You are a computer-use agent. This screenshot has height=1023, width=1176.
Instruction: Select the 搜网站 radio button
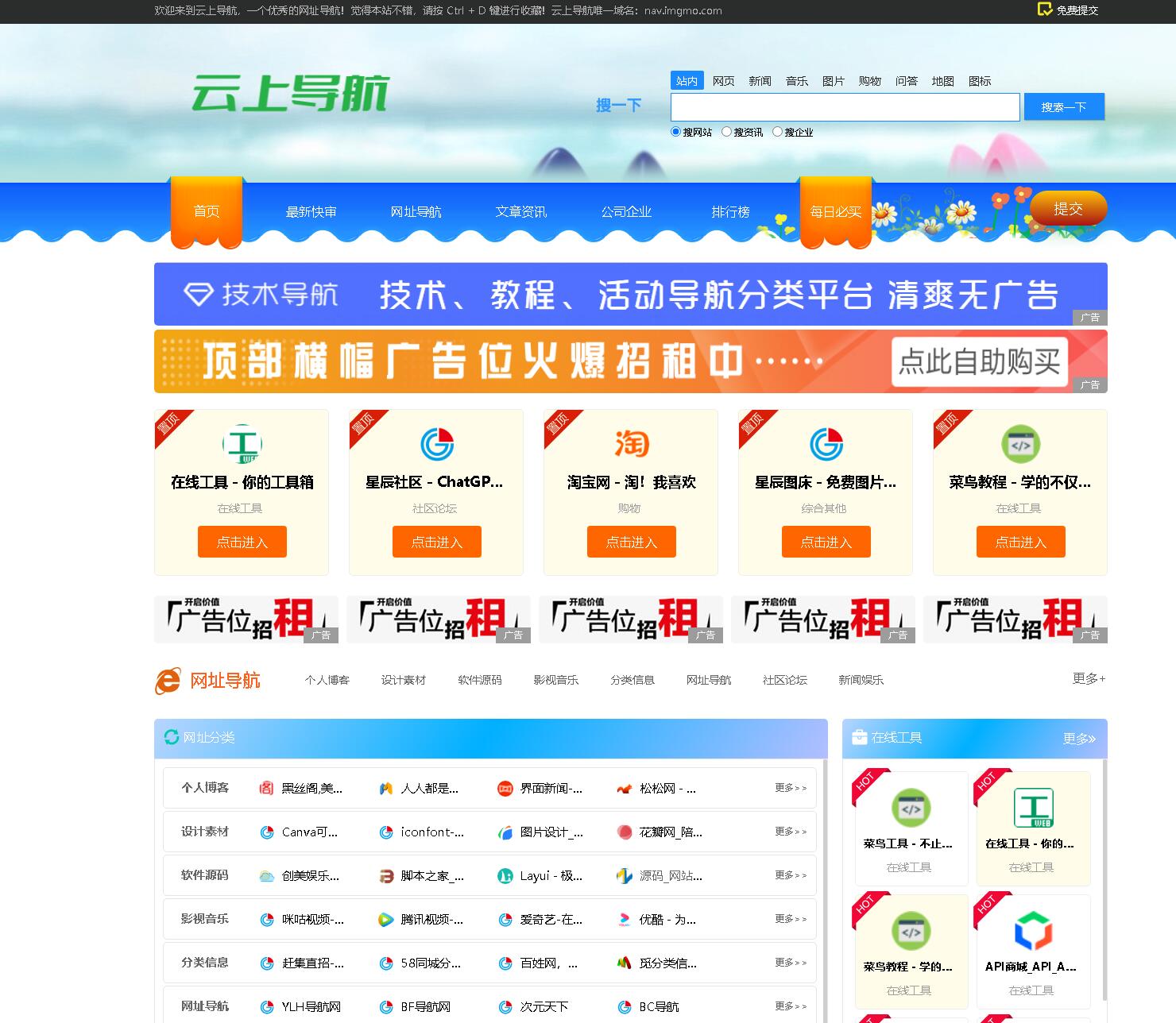[675, 132]
